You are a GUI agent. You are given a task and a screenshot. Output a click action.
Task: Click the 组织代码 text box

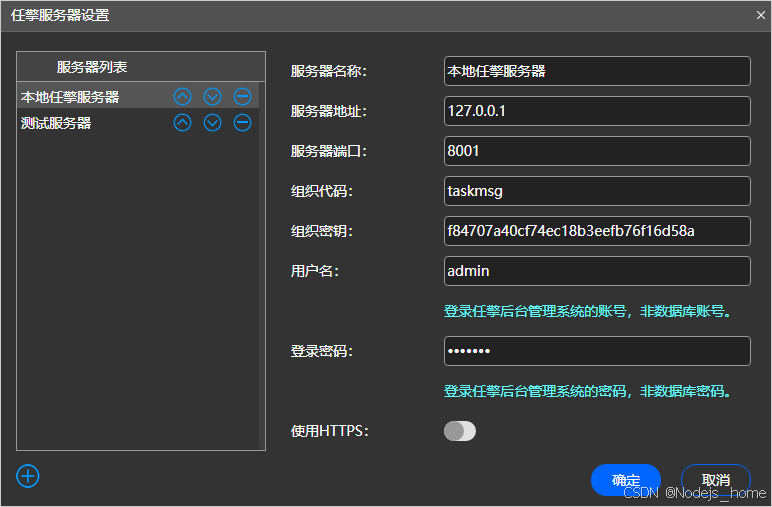[x=596, y=191]
